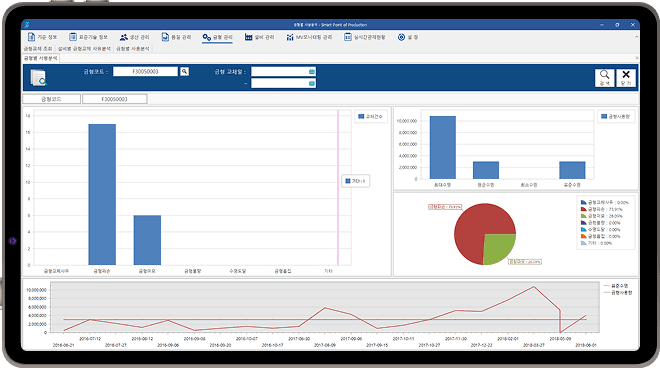The width and height of the screenshot is (660, 368).
Task: Open the 품질 관리 menu
Action: point(176,37)
